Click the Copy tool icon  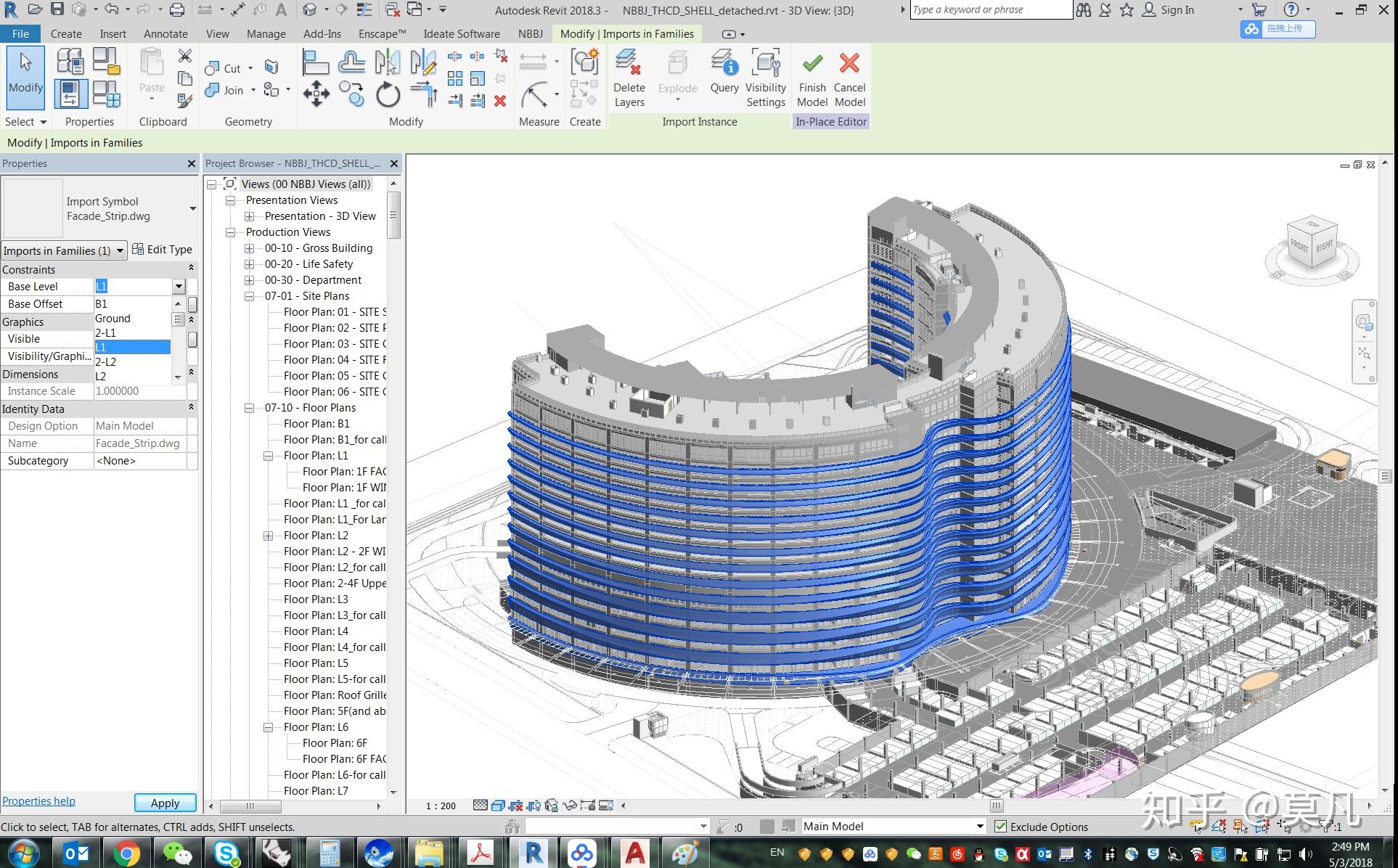coord(352,94)
